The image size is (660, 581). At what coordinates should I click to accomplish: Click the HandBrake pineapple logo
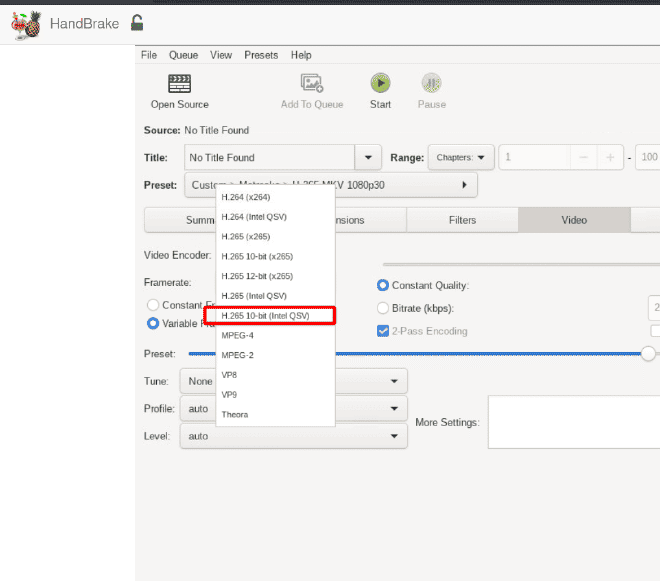pyautogui.click(x=26, y=25)
